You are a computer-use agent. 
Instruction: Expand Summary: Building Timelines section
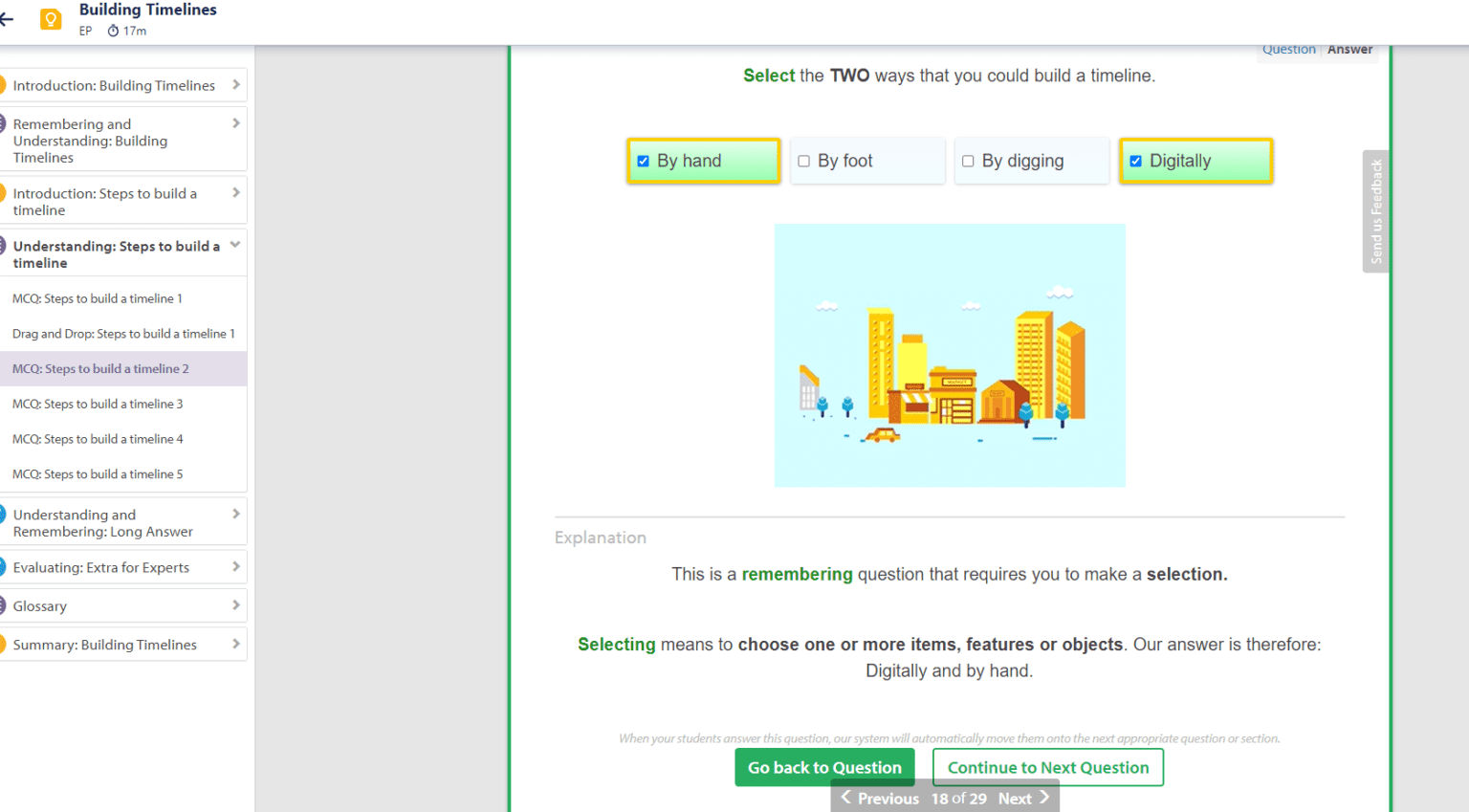coord(235,645)
